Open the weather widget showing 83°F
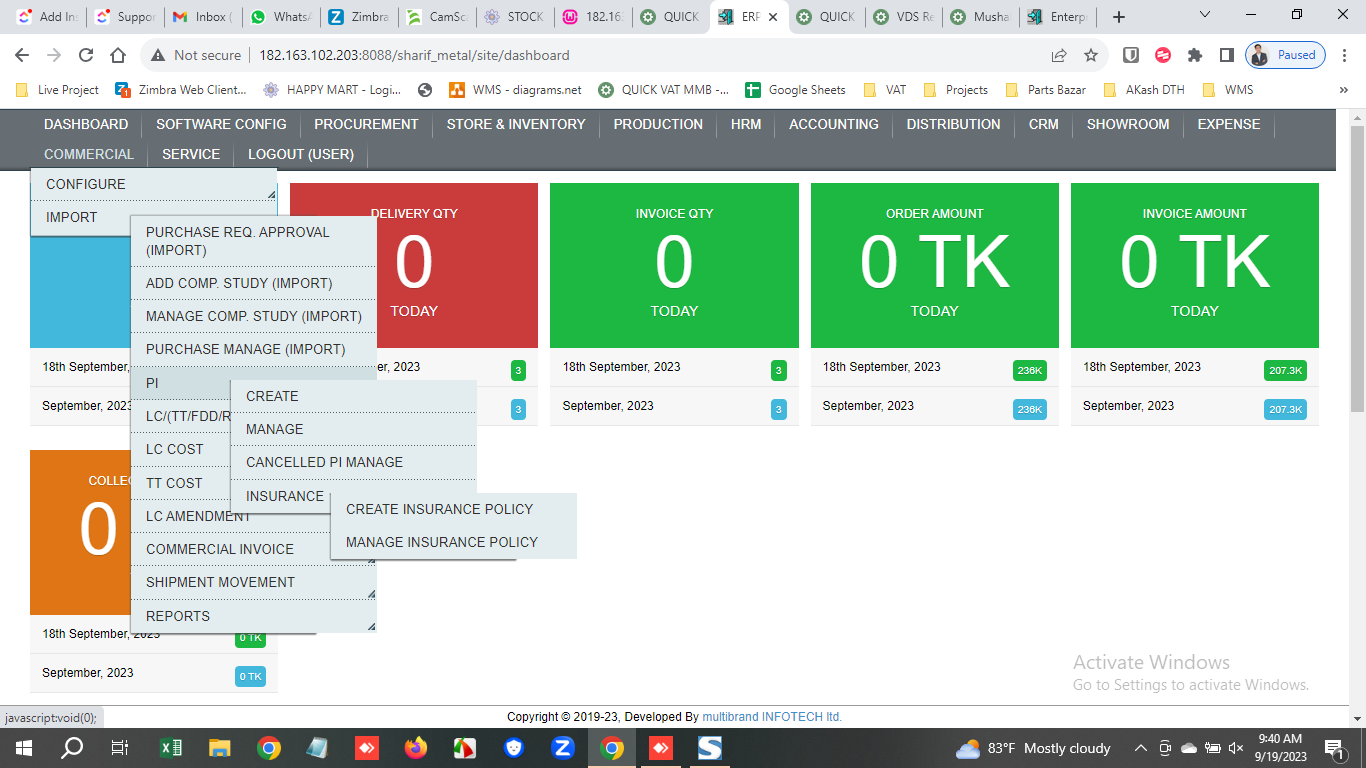Image resolution: width=1366 pixels, height=768 pixels. tap(1033, 748)
